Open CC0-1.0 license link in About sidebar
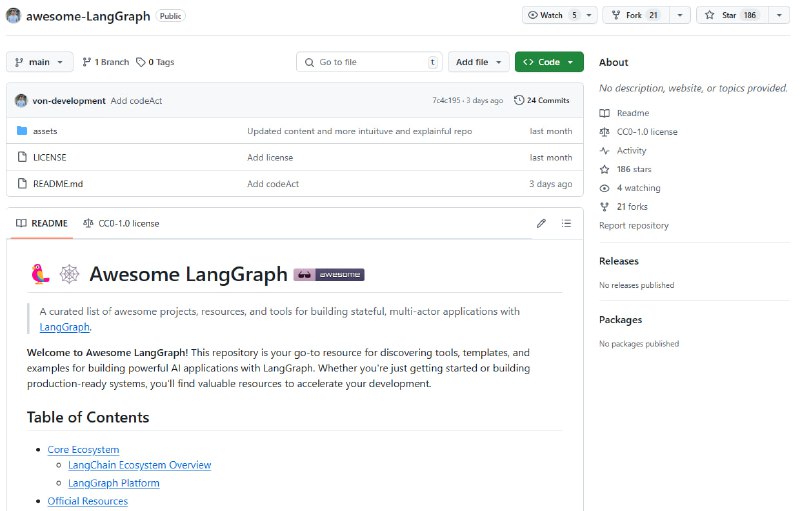The height and width of the screenshot is (511, 800). (x=647, y=132)
